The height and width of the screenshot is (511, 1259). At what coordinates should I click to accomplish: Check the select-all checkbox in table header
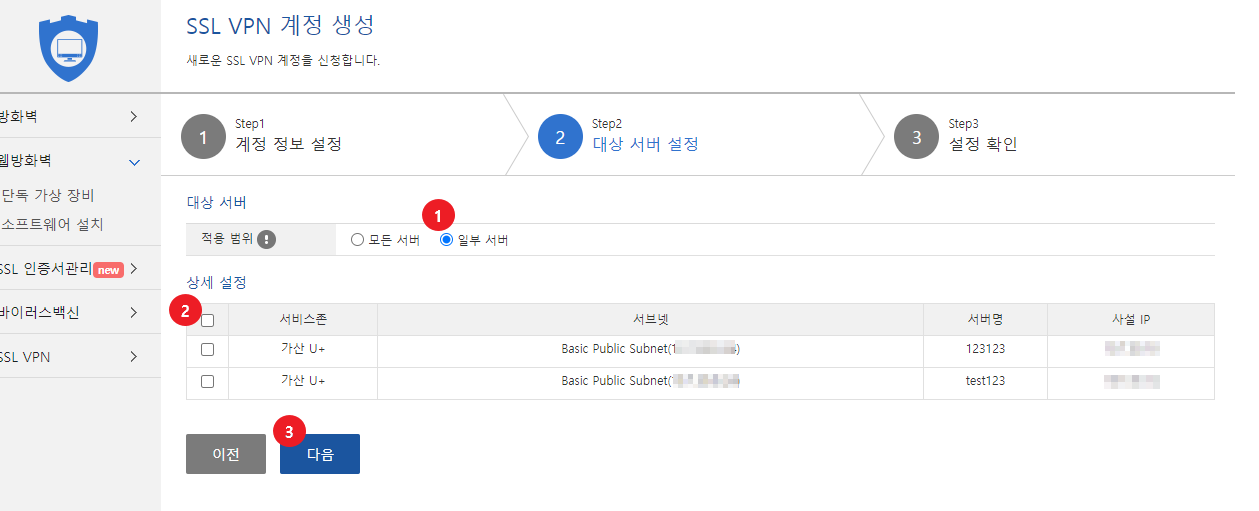pos(208,320)
